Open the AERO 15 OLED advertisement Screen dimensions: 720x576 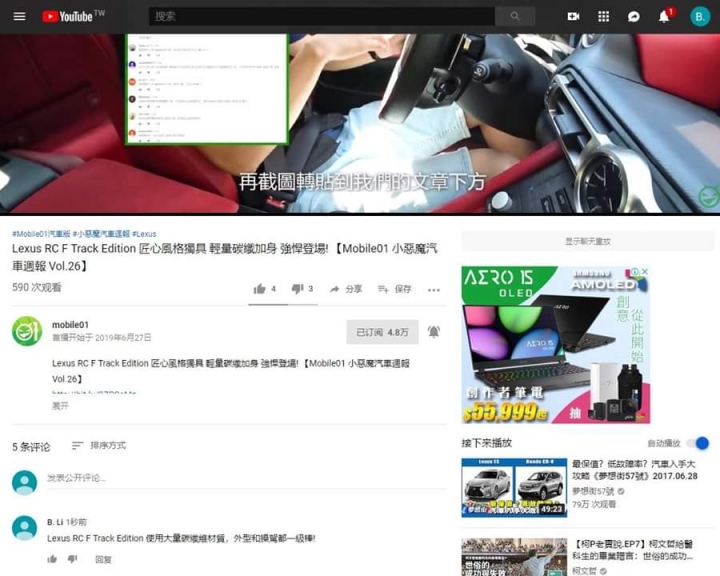click(x=555, y=345)
